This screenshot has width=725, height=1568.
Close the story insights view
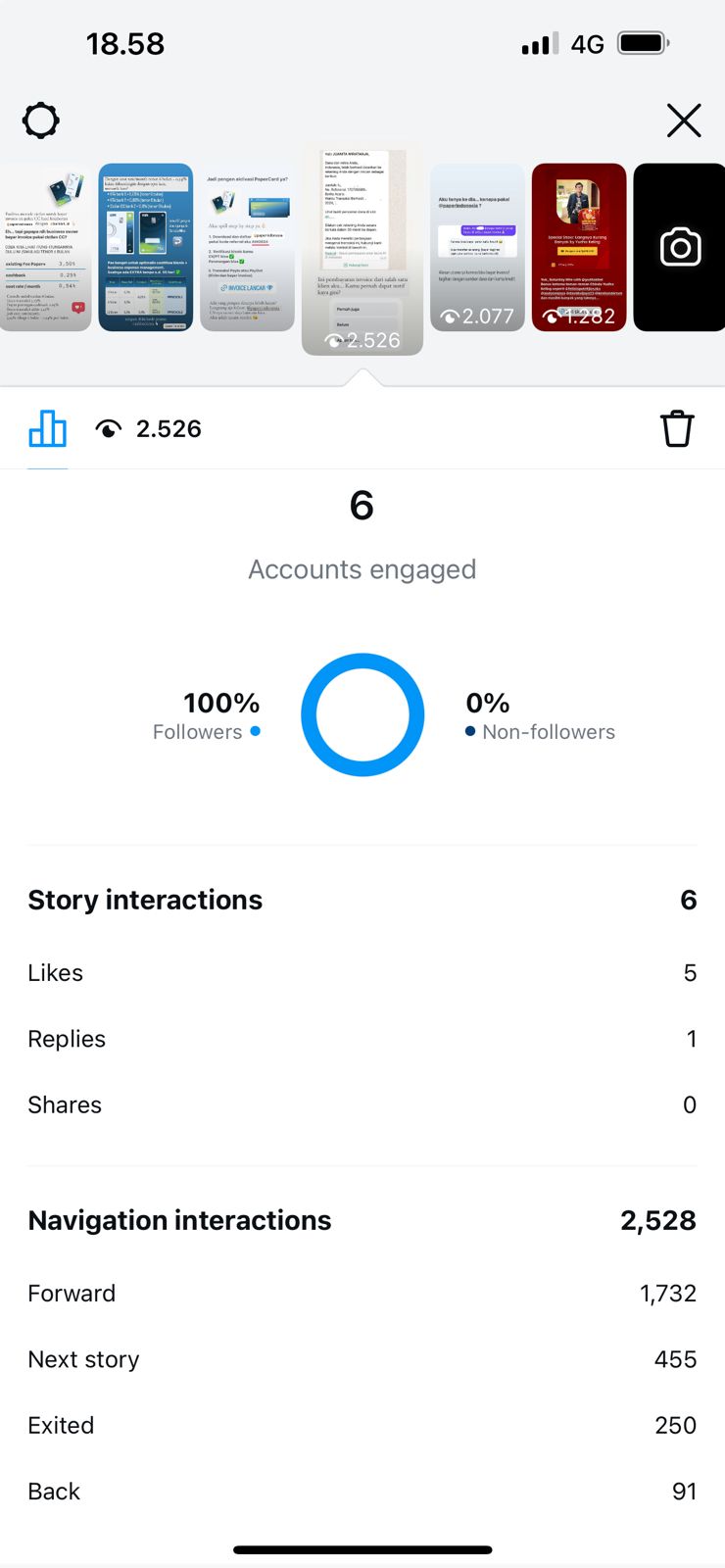tap(683, 121)
